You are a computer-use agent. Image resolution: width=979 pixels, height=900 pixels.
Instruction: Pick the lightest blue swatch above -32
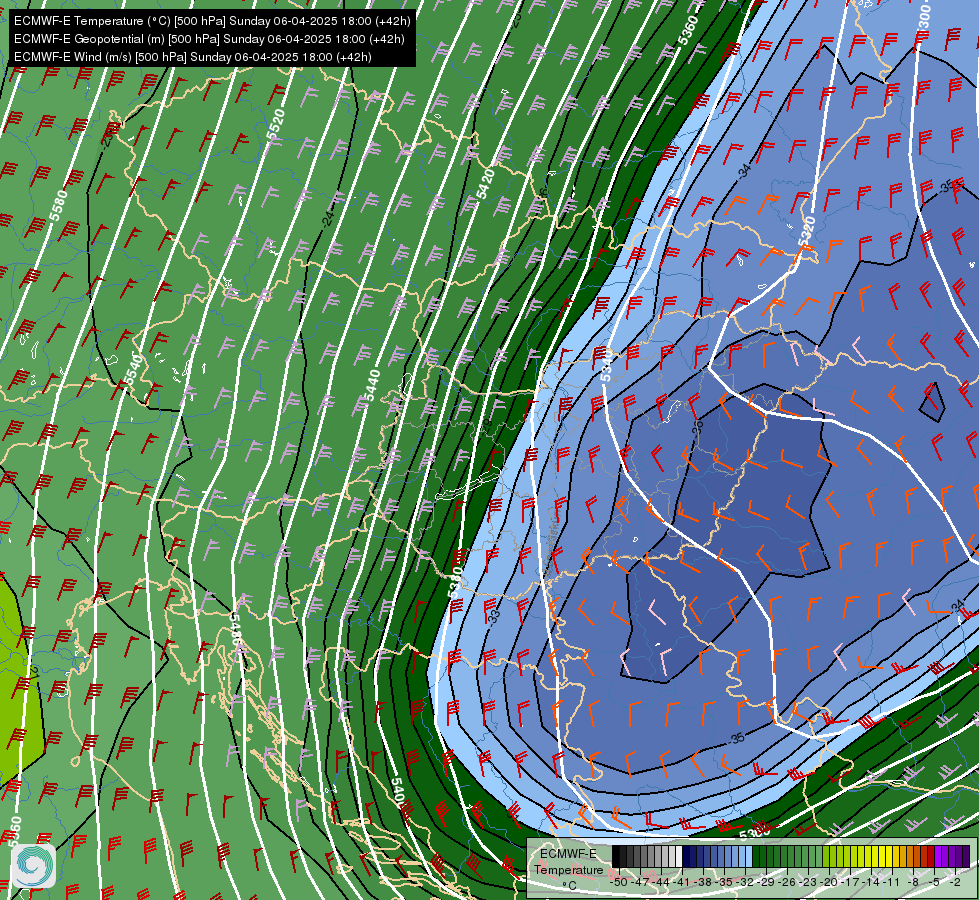749,856
